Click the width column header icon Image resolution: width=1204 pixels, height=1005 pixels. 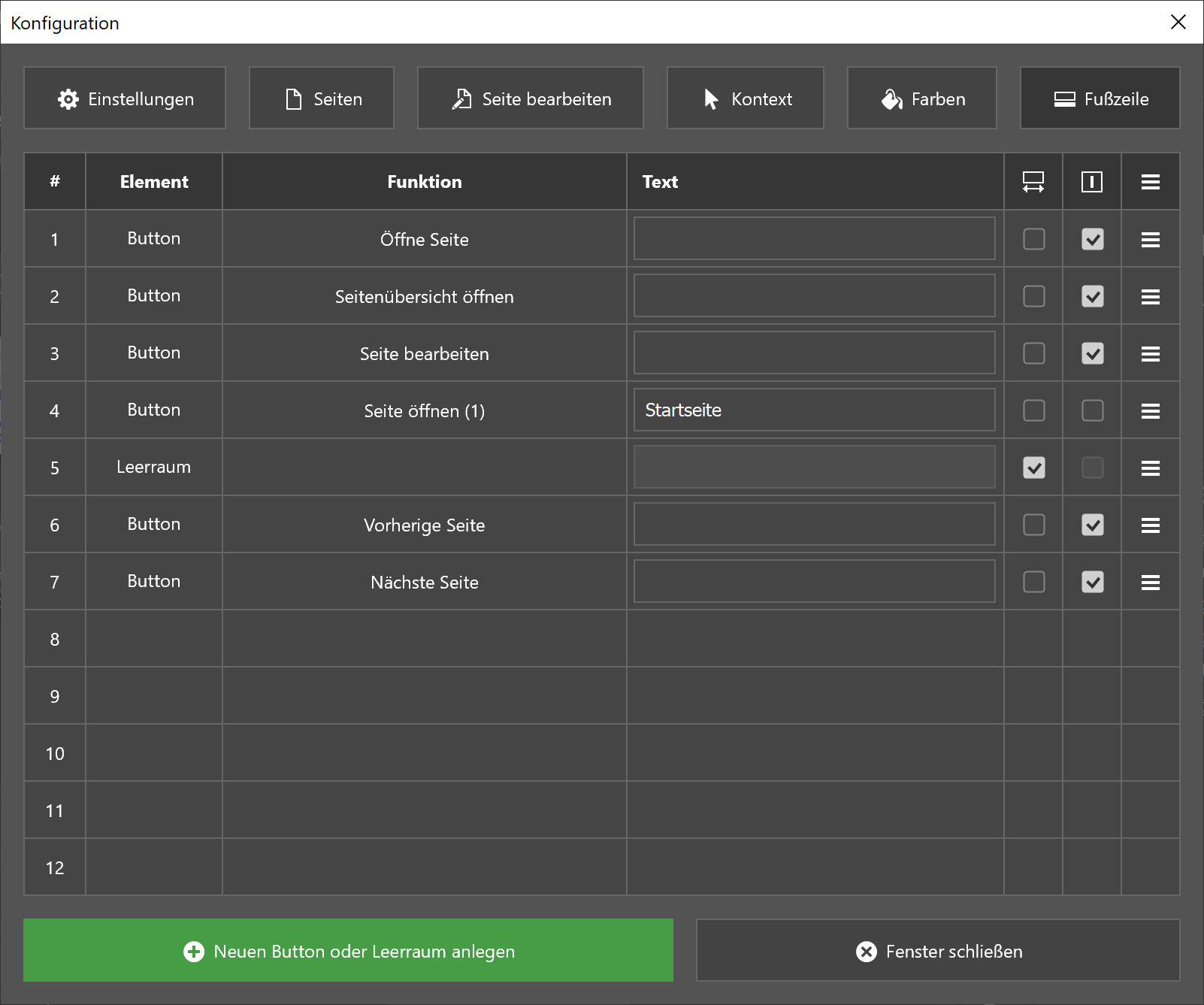tap(1033, 182)
